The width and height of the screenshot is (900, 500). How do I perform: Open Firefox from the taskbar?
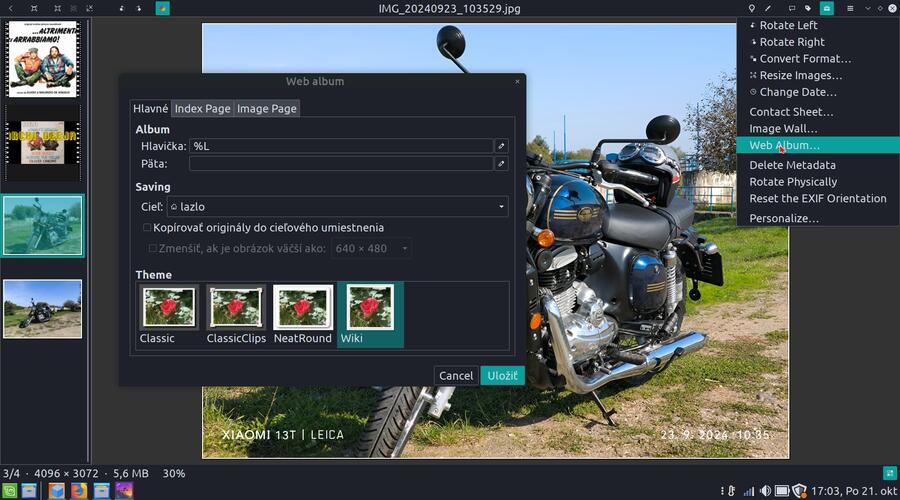point(79,490)
